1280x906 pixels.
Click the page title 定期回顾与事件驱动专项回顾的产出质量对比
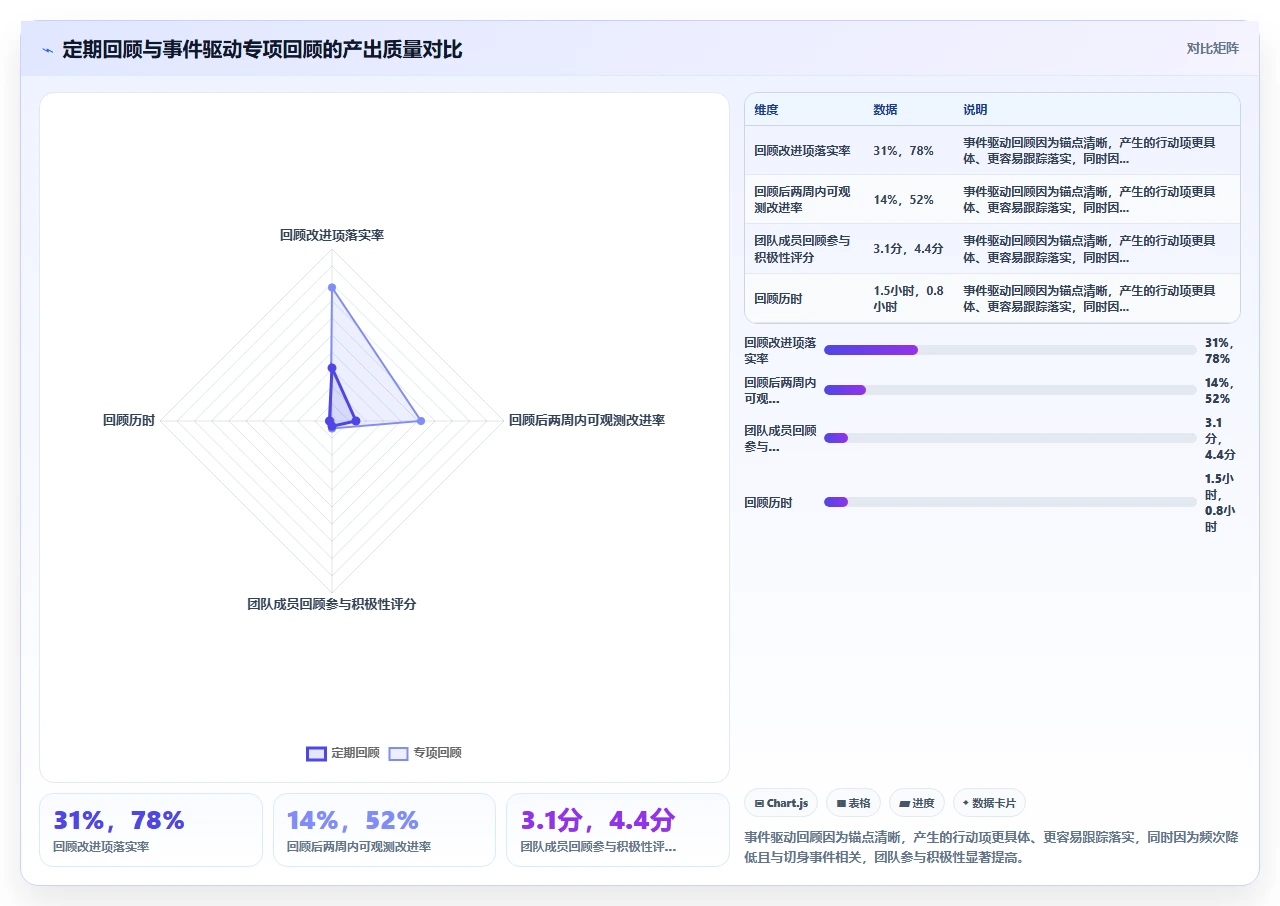[x=262, y=50]
